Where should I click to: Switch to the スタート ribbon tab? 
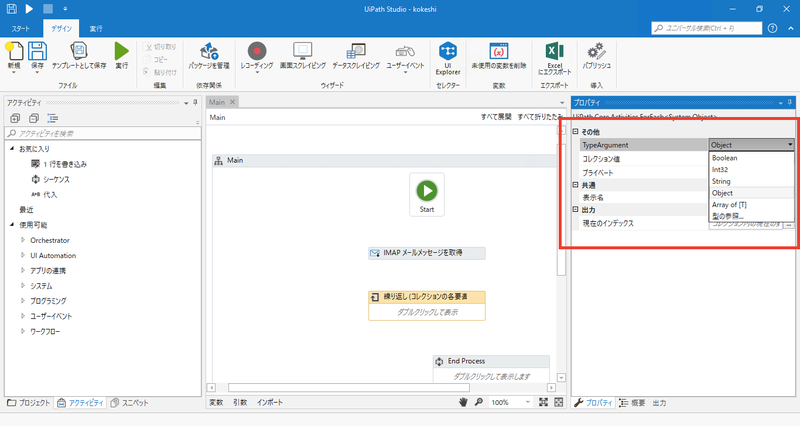21,29
